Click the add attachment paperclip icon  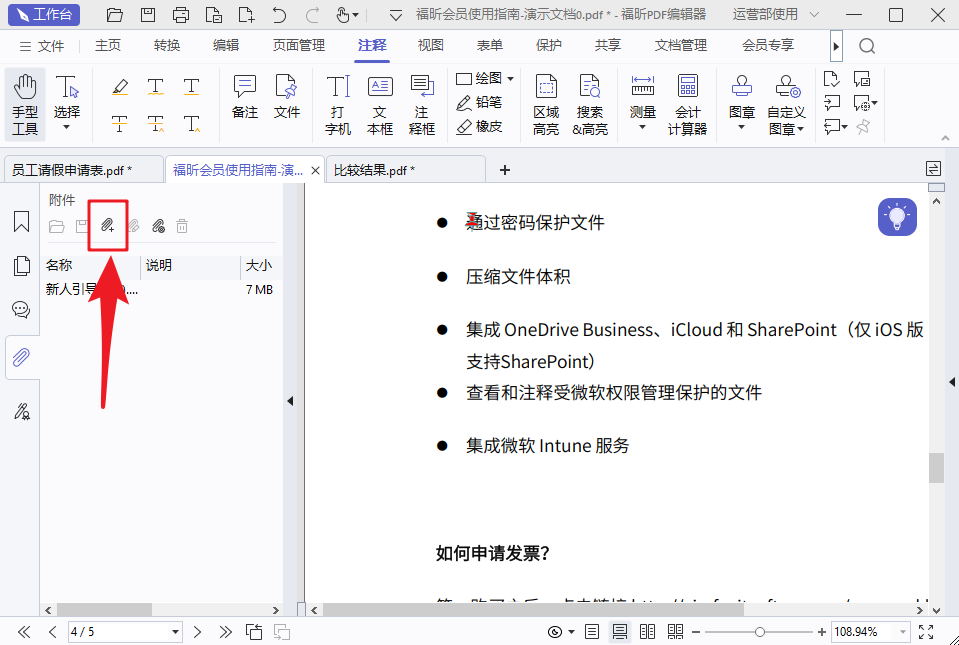tap(108, 226)
